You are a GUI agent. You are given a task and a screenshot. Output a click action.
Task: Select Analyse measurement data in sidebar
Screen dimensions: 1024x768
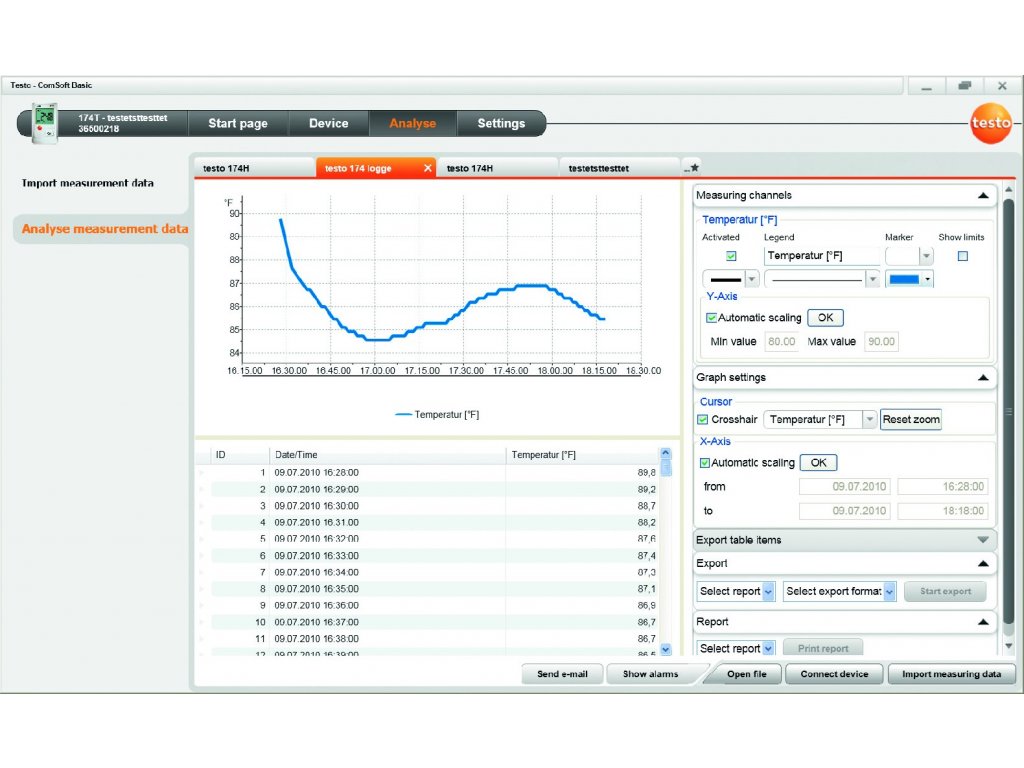click(x=104, y=229)
